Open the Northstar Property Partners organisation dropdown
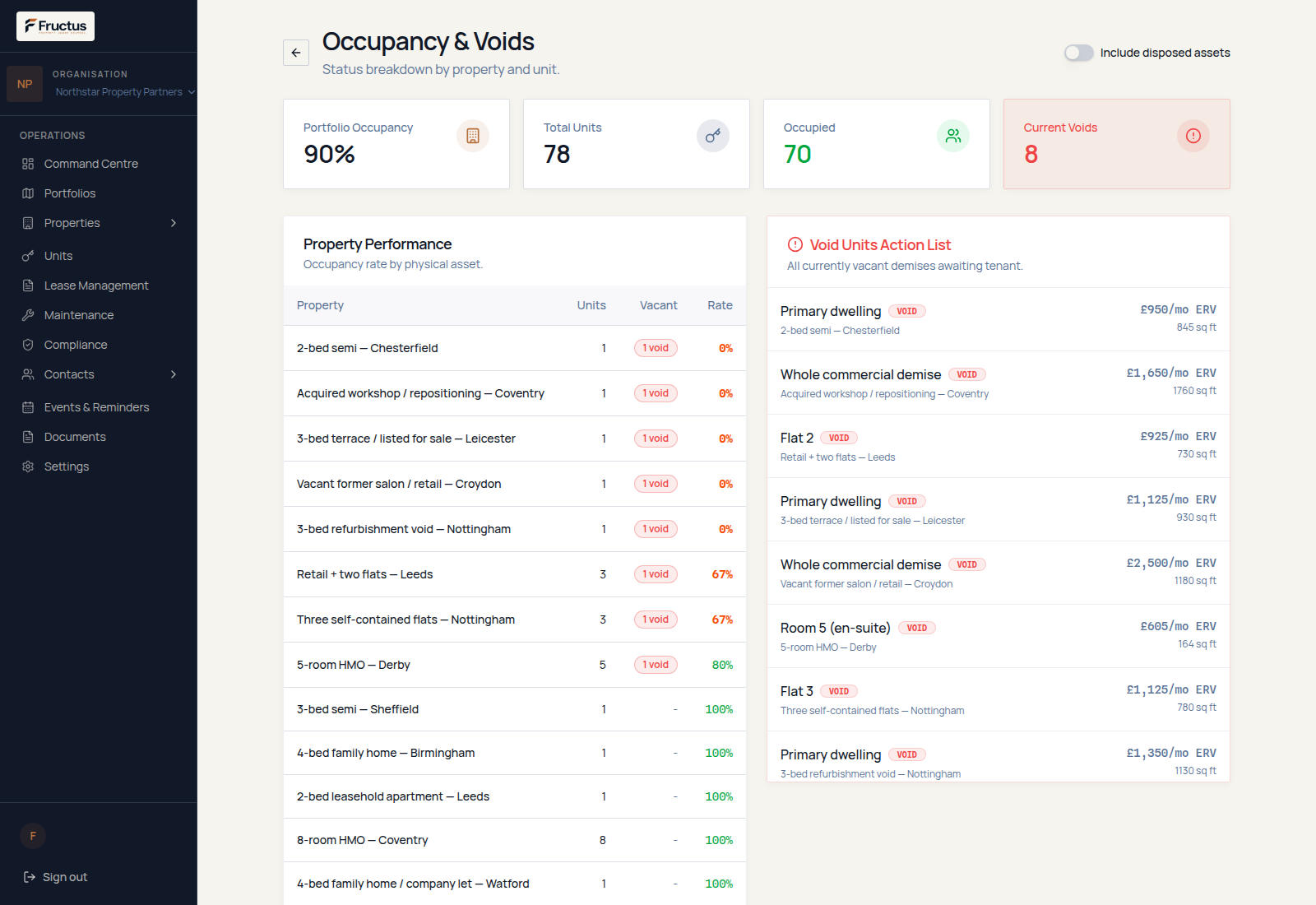Image resolution: width=1316 pixels, height=905 pixels. click(x=125, y=92)
